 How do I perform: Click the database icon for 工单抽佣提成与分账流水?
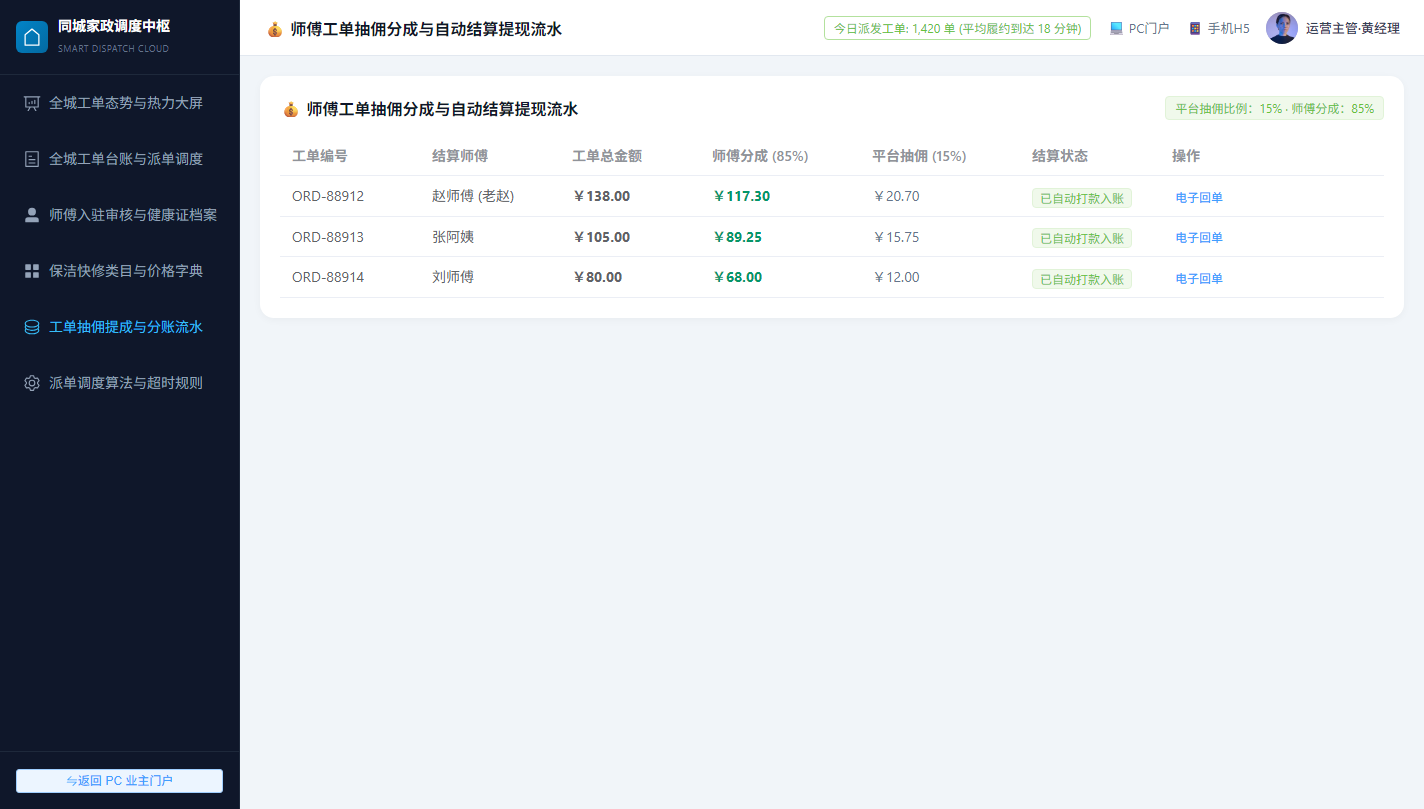[x=32, y=327]
